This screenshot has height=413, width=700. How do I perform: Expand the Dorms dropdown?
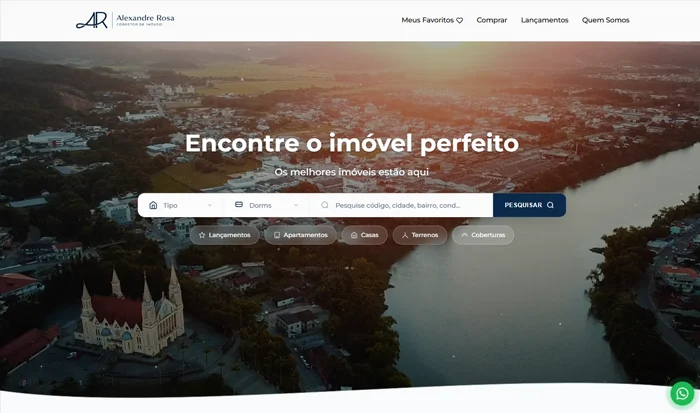(267, 205)
